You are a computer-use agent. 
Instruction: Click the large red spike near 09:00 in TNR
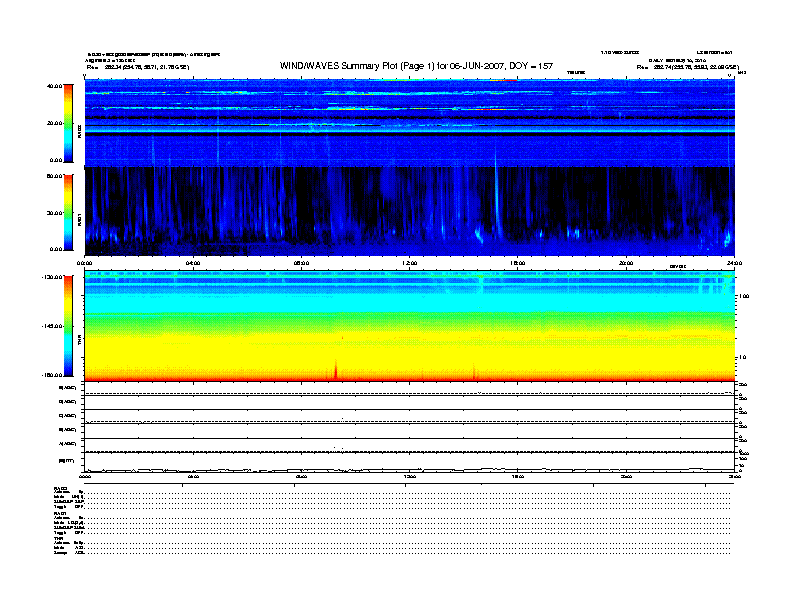coord(335,370)
